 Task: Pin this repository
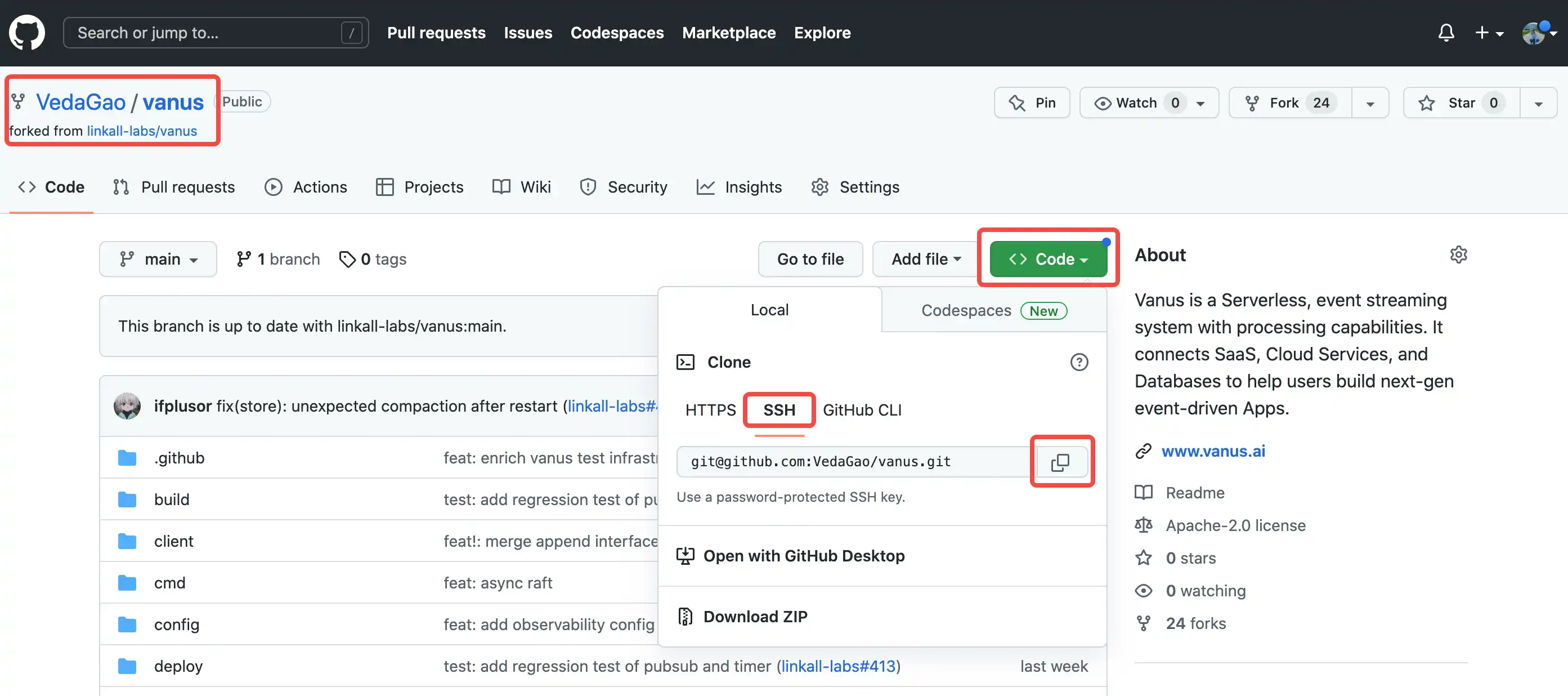click(x=1032, y=103)
